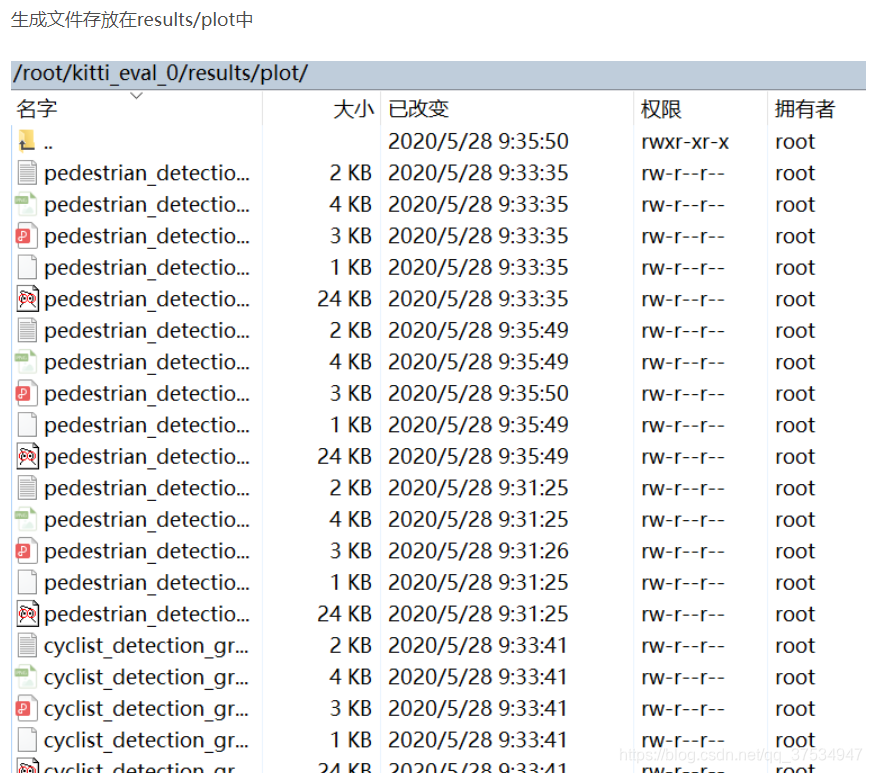872x773 pixels.
Task: Click blank icon of 1 KB pedestrian file modified 9:33:35
Action: (27, 267)
